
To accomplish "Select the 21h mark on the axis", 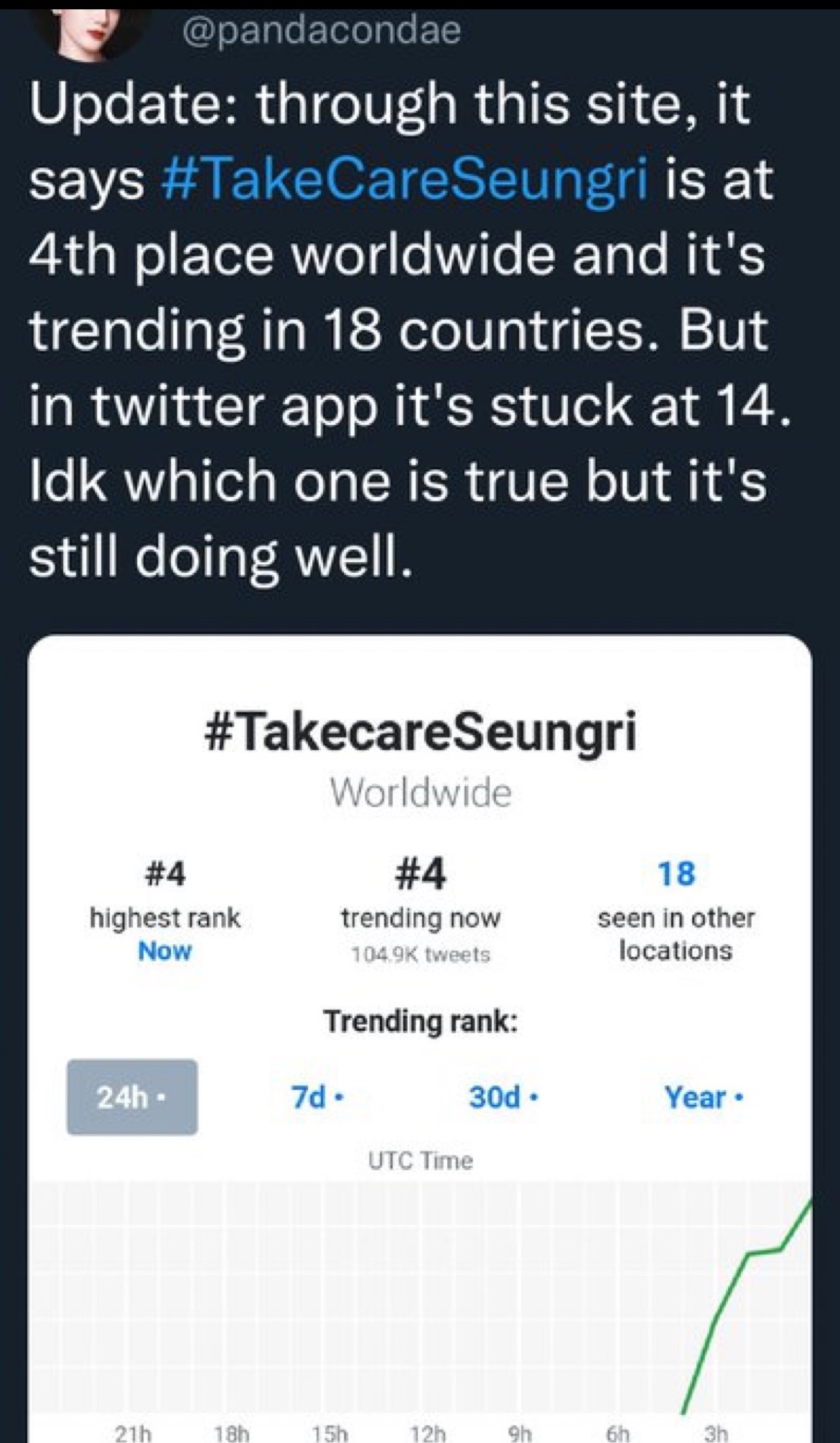I will pos(134,1434).
